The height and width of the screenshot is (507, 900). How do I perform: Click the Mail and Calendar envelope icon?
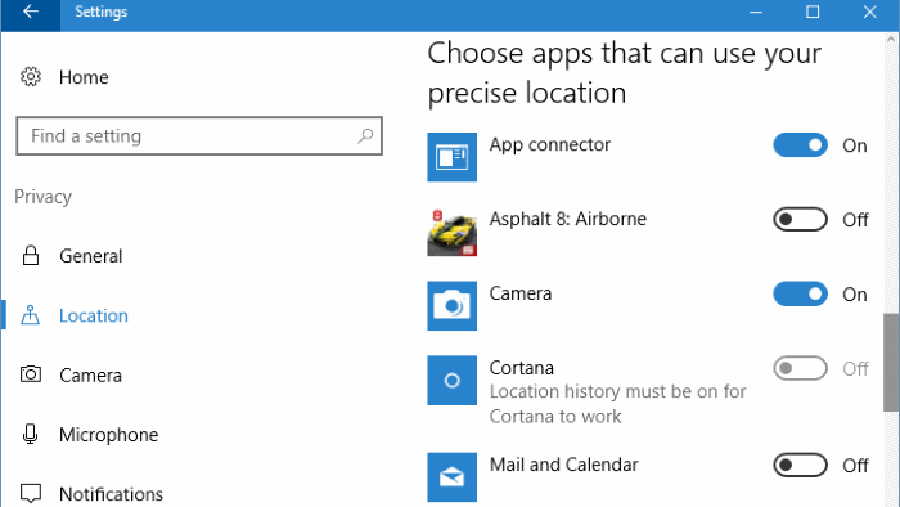(452, 477)
